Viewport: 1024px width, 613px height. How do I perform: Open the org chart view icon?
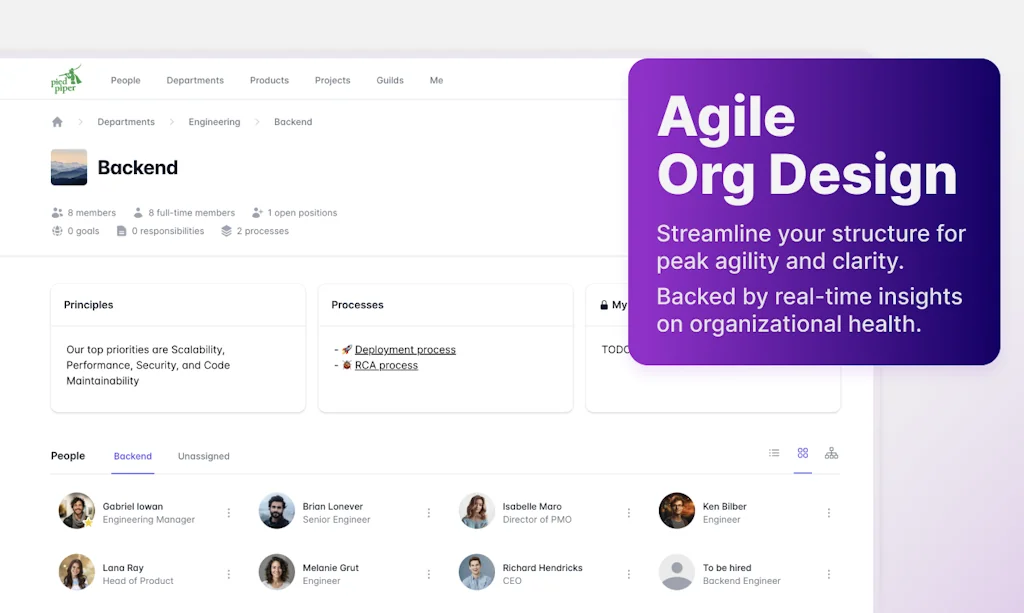pyautogui.click(x=831, y=453)
